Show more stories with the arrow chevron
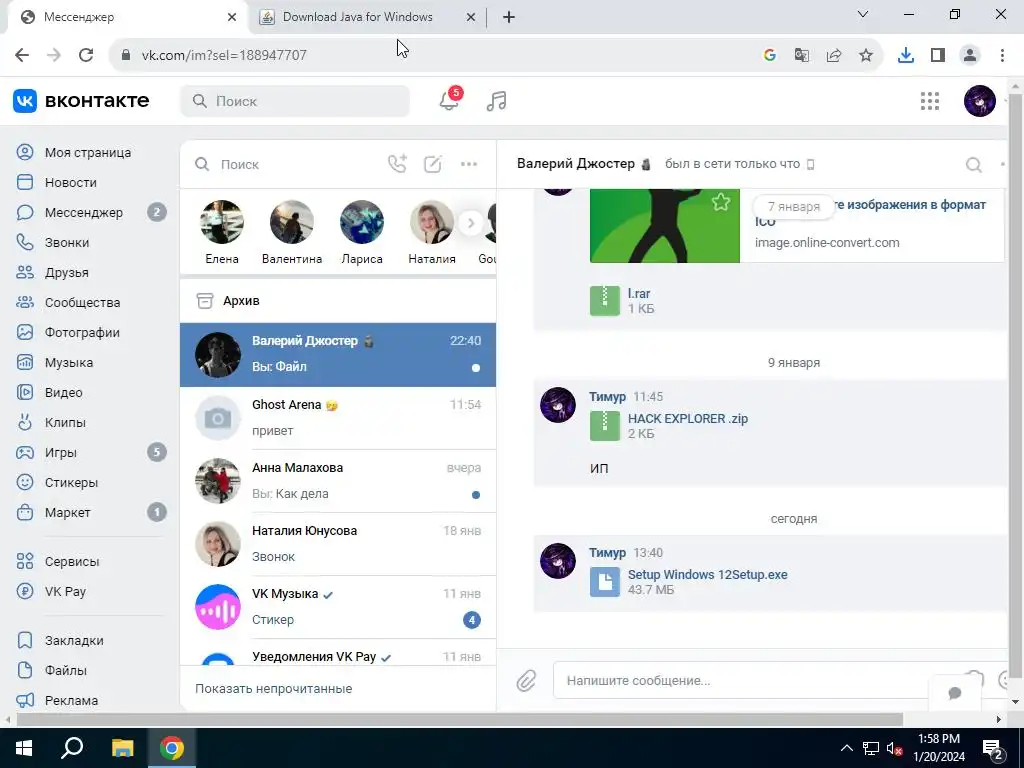The image size is (1024, 768). pos(470,223)
